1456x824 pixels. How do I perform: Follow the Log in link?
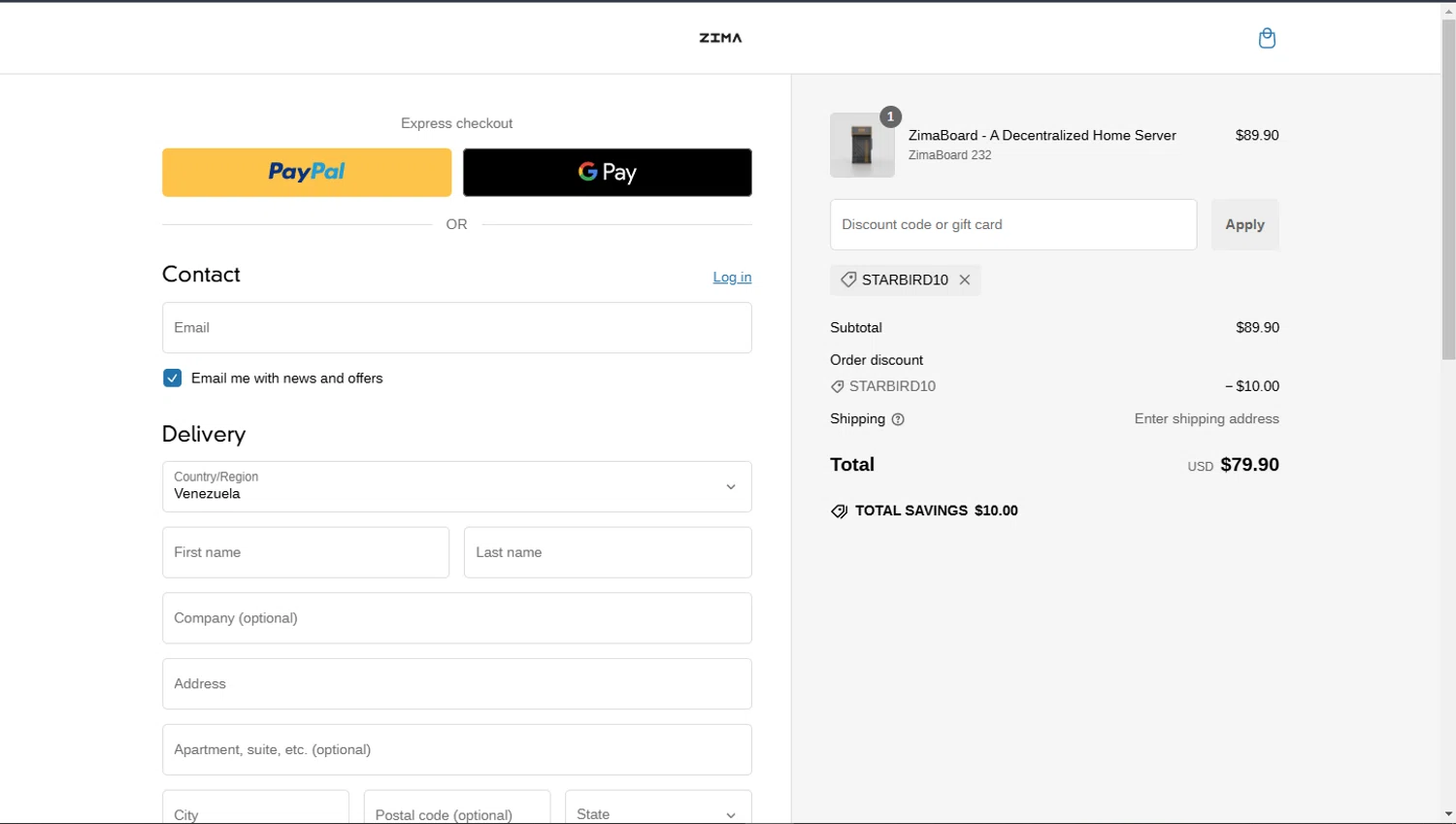tap(732, 278)
